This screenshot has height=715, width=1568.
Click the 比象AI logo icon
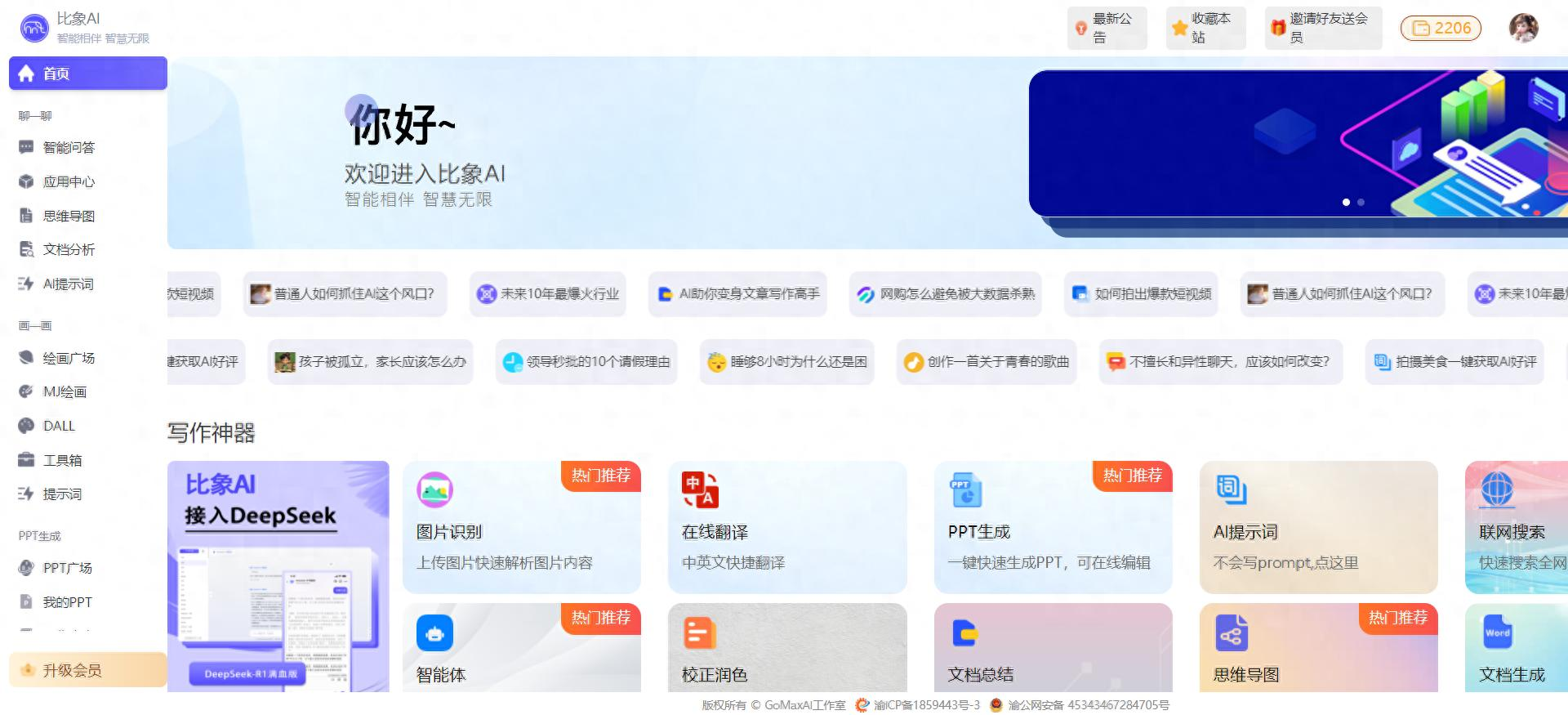coord(34,28)
